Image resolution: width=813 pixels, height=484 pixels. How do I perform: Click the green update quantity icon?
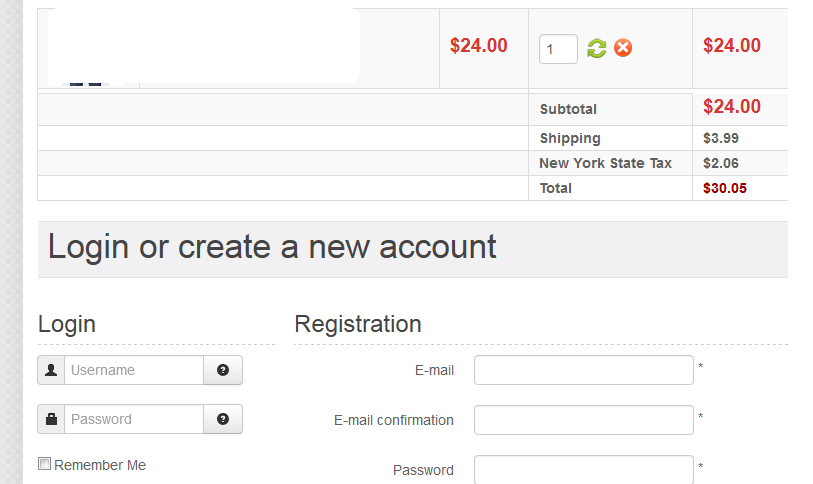point(597,48)
